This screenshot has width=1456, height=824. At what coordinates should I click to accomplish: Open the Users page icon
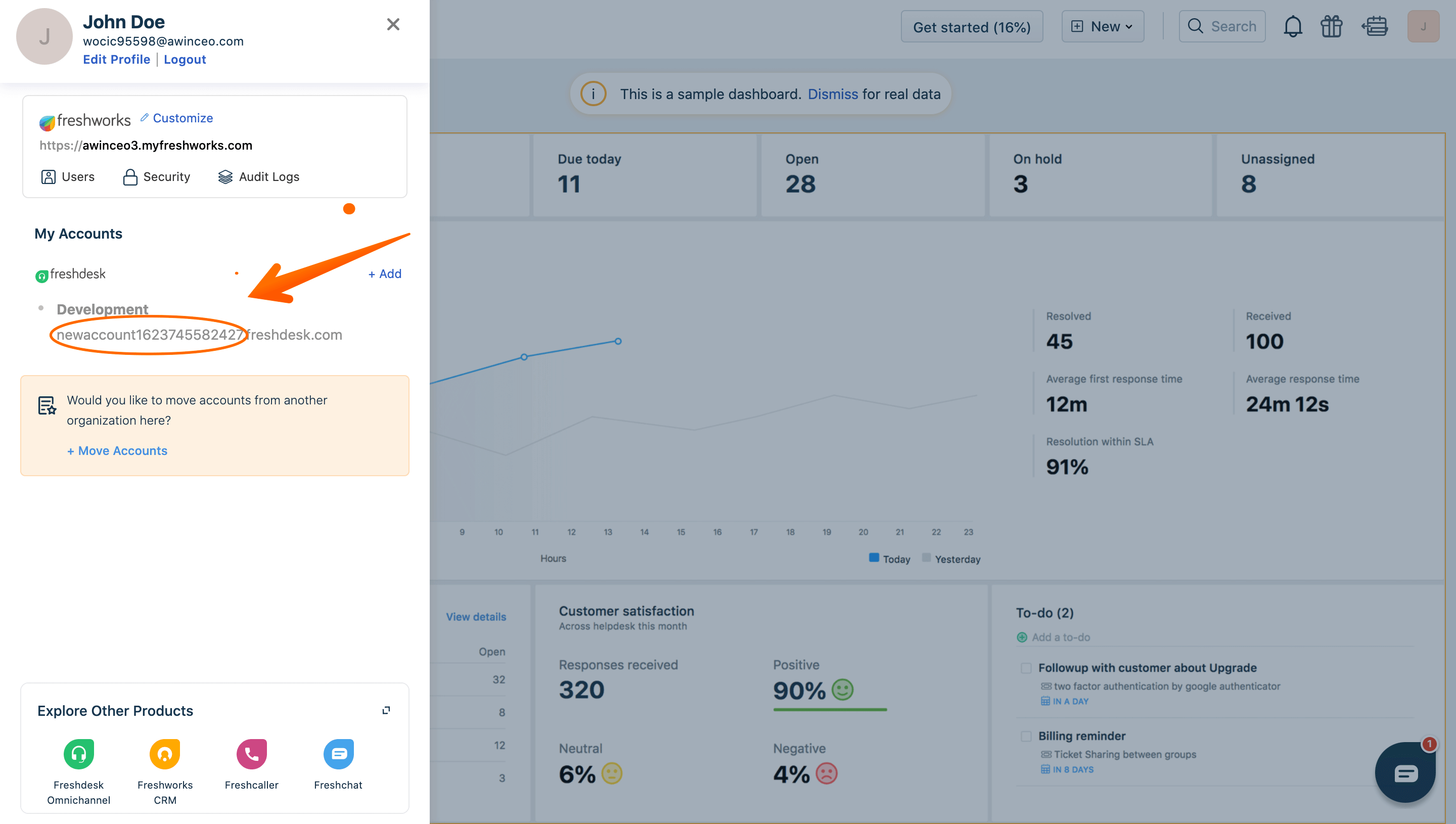[x=48, y=176]
